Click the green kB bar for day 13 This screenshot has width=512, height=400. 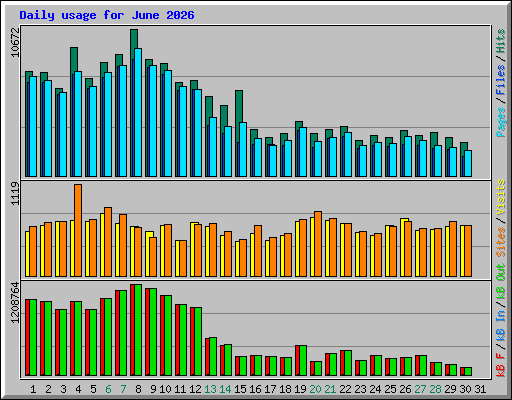[213, 357]
